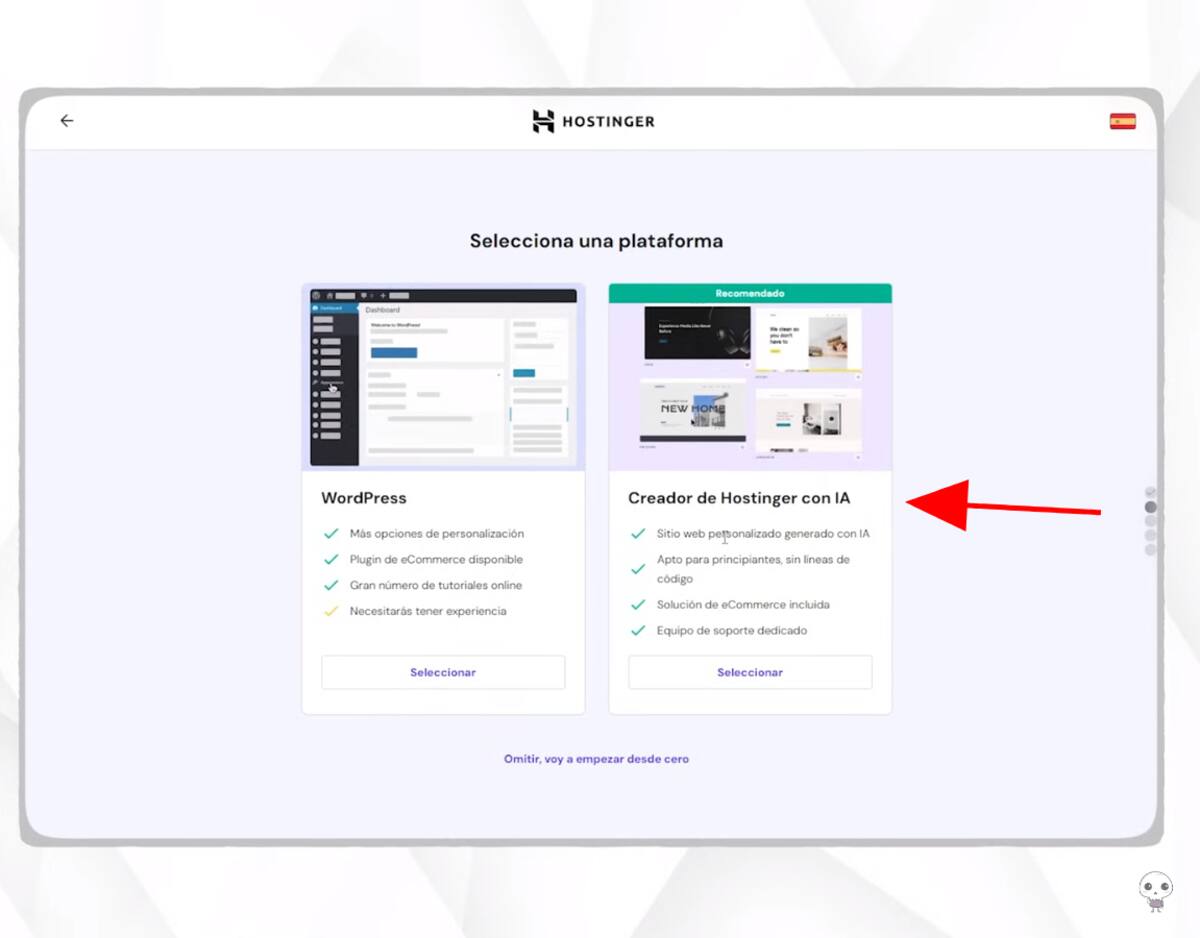Click the "Creador de Hostinger con IA" title
Image resolution: width=1200 pixels, height=938 pixels.
(739, 498)
